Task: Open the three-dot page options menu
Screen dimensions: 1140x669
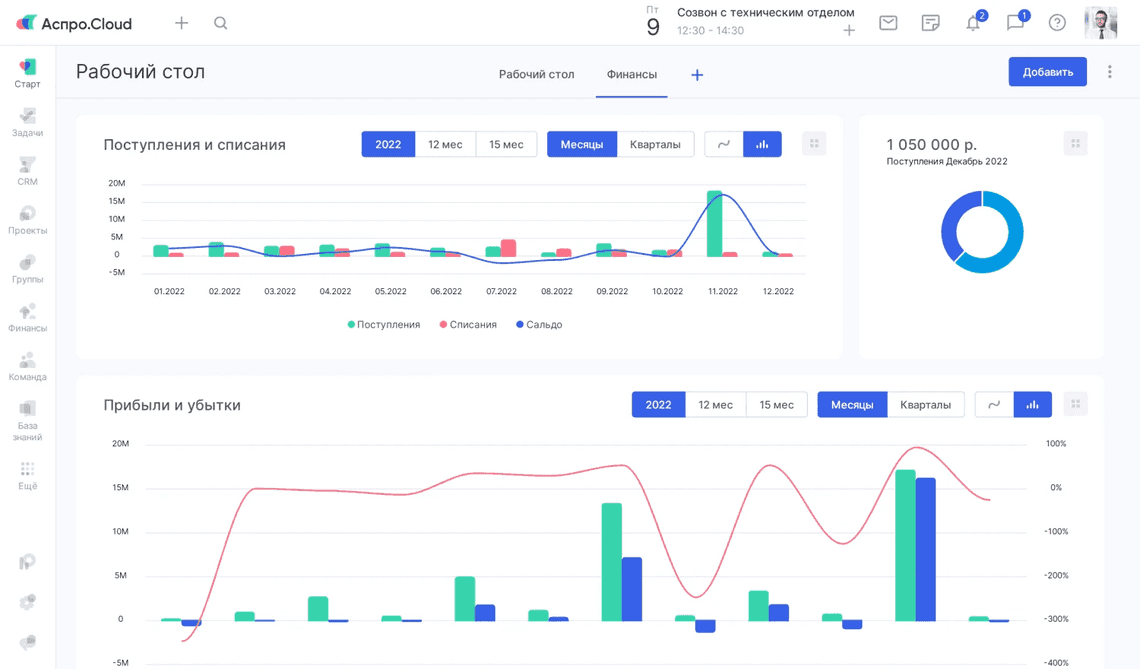Action: click(x=1110, y=72)
